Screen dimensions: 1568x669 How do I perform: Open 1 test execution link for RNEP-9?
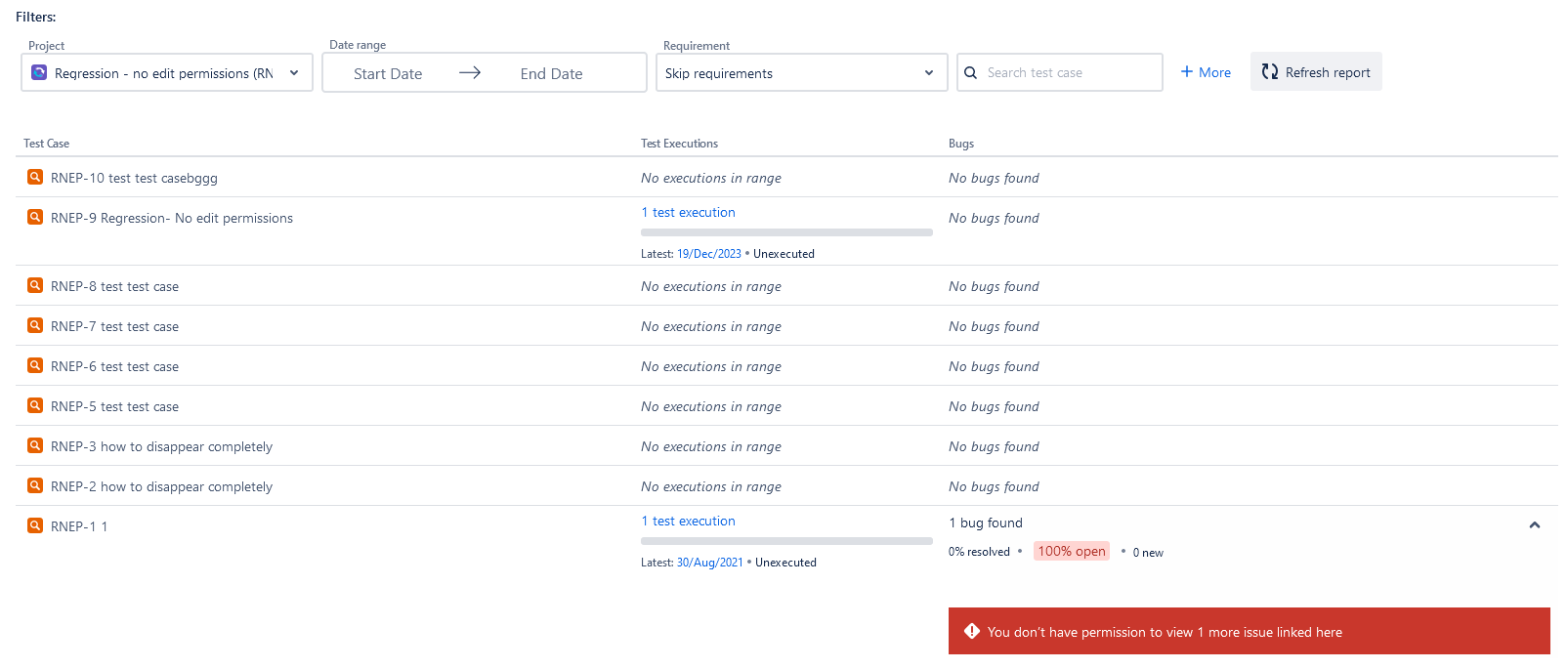(x=688, y=212)
